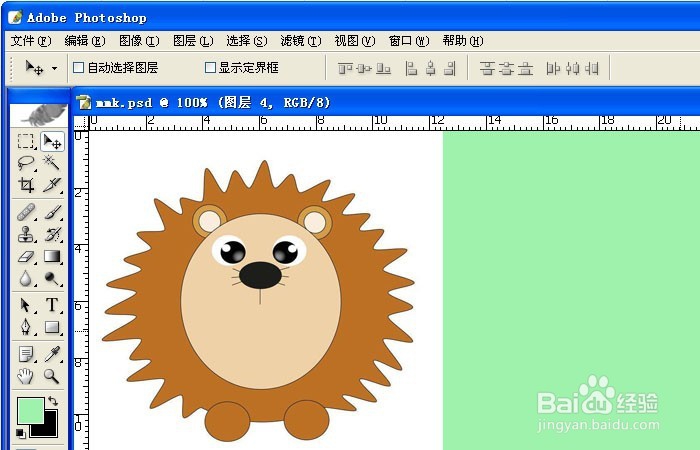Select the Clone Stamp tool
The image size is (700, 450).
coord(26,234)
